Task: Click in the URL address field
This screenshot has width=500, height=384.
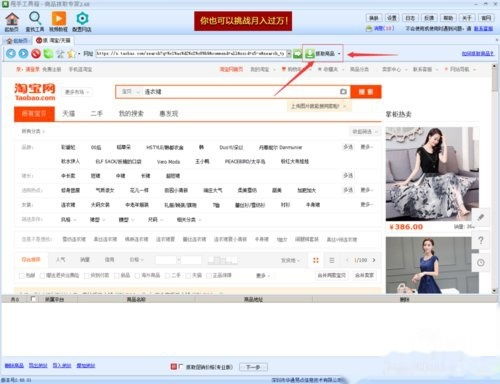Action: (x=190, y=53)
